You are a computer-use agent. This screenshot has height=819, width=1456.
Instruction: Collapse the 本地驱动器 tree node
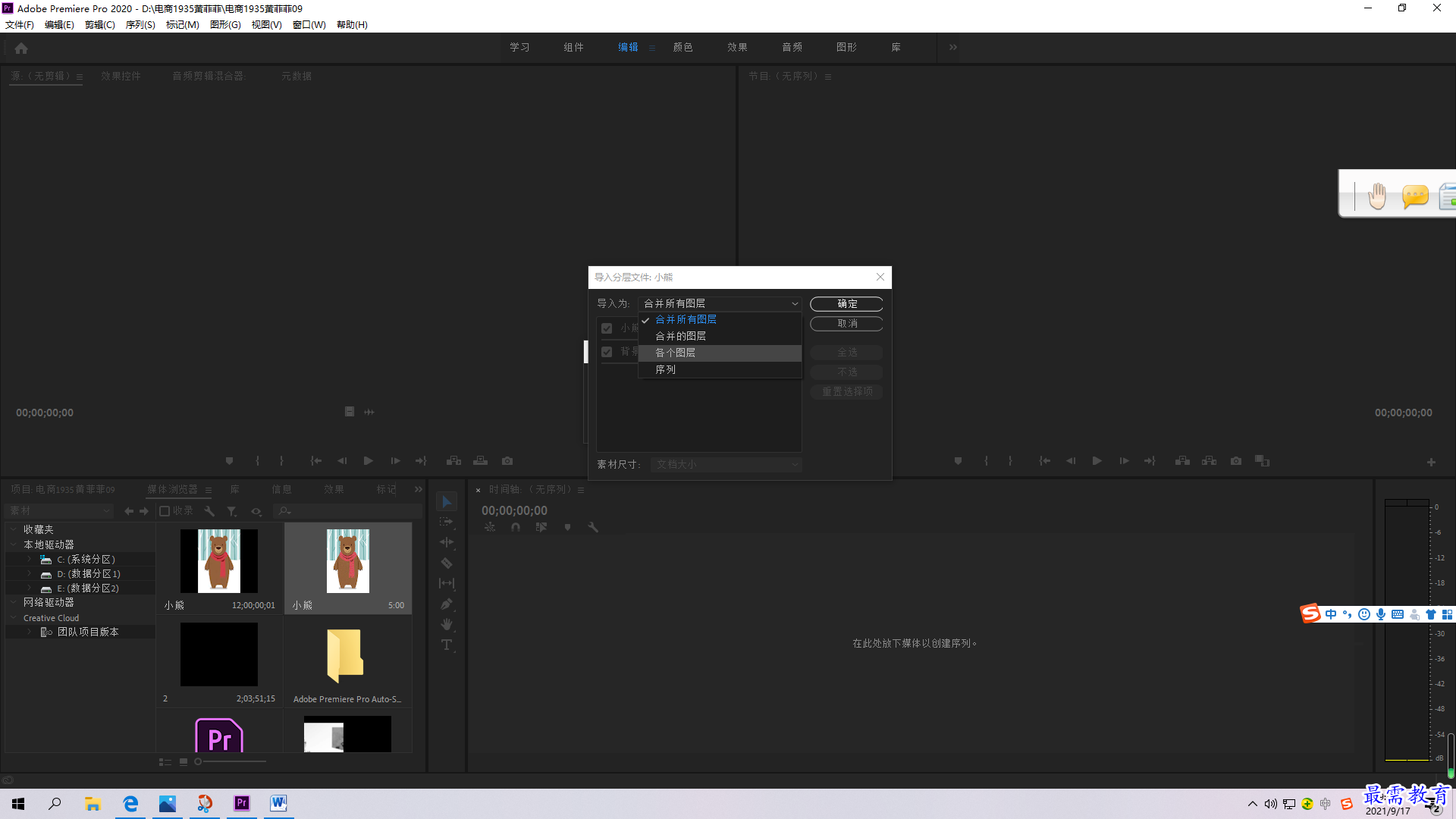click(13, 544)
